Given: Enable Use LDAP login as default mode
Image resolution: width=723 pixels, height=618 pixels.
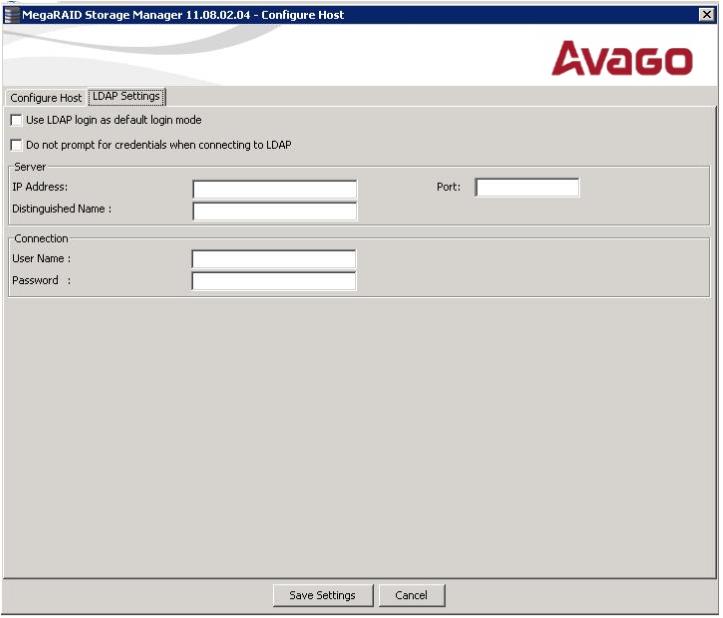Looking at the screenshot, I should pyautogui.click(x=16, y=120).
